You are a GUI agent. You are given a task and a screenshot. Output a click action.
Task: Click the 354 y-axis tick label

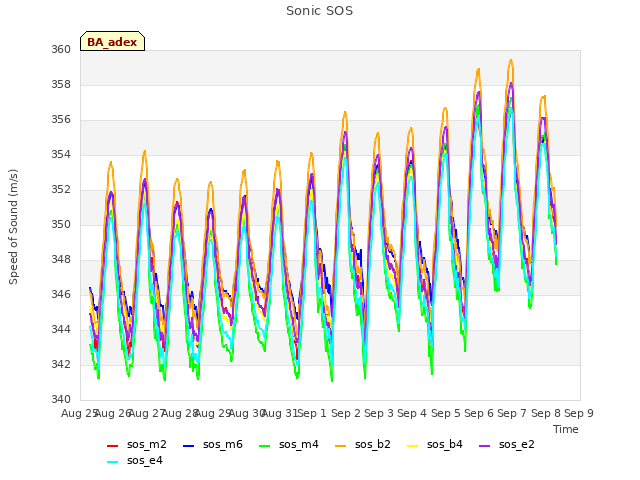pos(61,155)
